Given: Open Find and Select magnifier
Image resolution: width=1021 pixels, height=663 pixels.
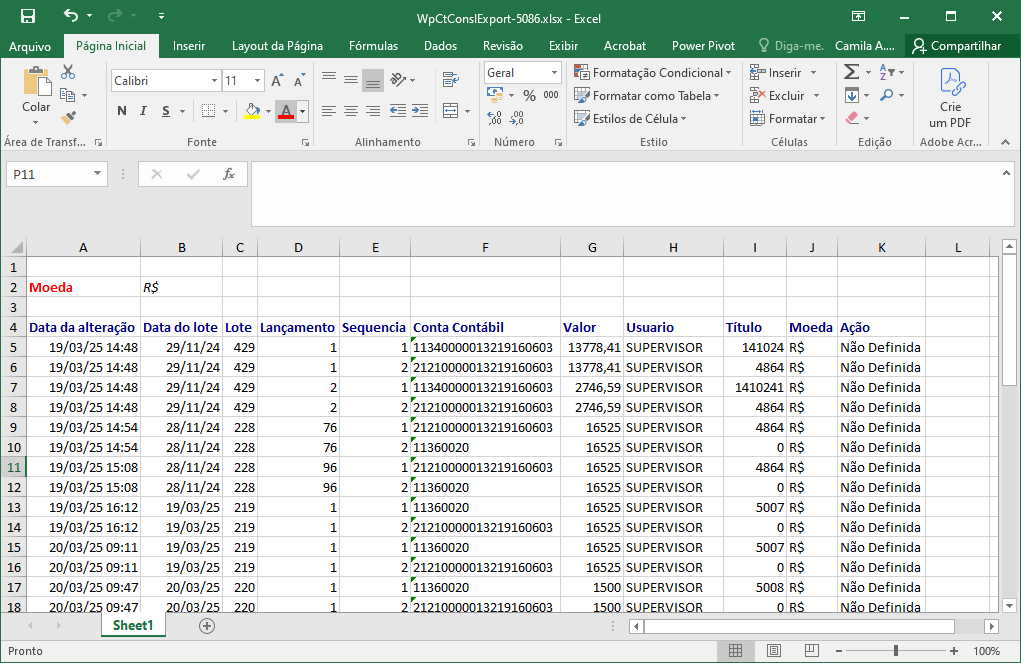Looking at the screenshot, I should [x=886, y=95].
